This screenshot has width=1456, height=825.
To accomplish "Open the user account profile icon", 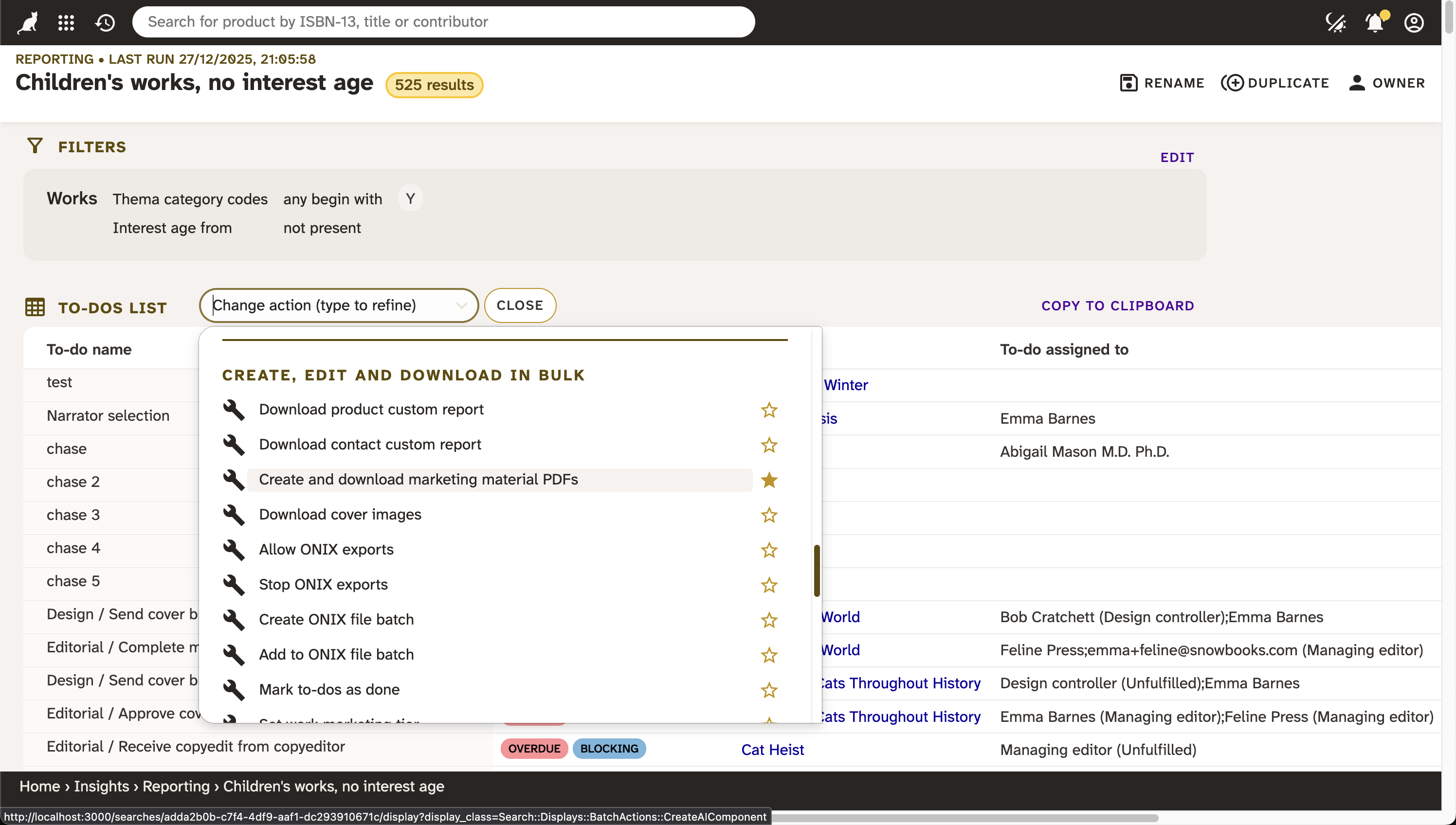I will click(1414, 23).
